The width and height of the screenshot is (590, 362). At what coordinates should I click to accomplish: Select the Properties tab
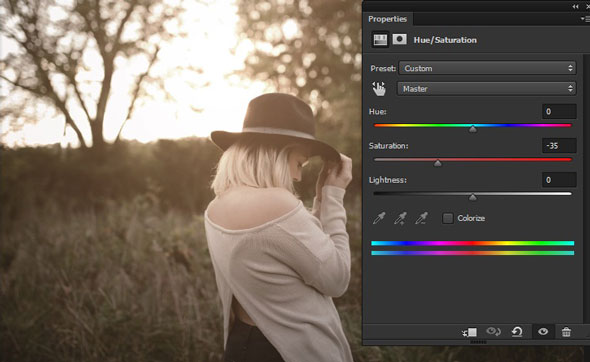click(x=387, y=19)
